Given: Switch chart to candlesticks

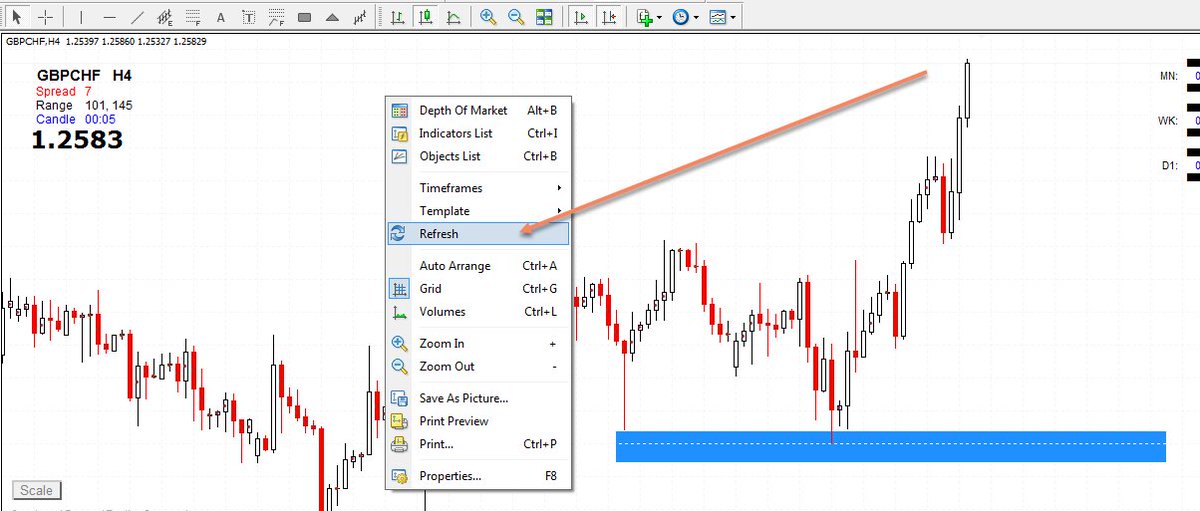Looking at the screenshot, I should [x=426, y=17].
